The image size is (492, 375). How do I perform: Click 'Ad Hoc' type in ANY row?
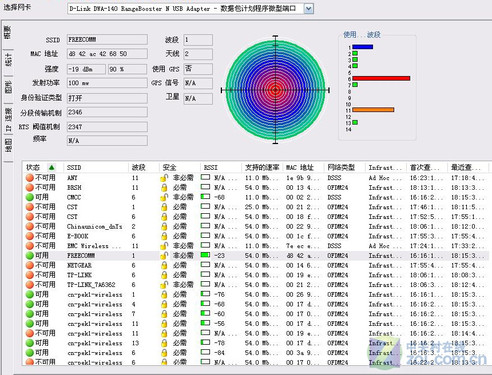379,178
